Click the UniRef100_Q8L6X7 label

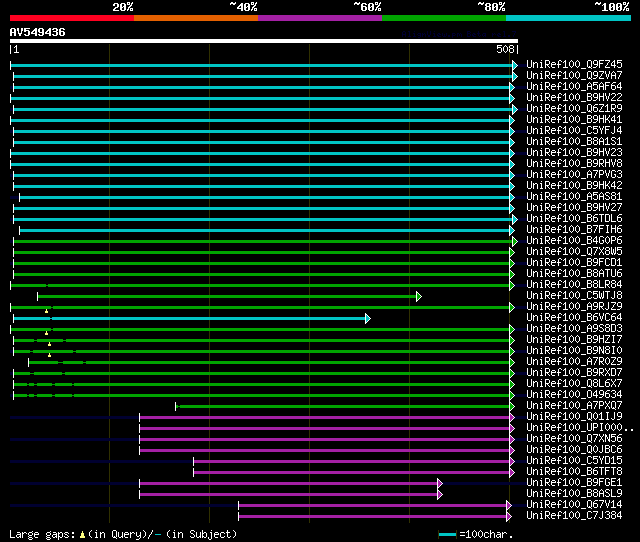(x=574, y=384)
